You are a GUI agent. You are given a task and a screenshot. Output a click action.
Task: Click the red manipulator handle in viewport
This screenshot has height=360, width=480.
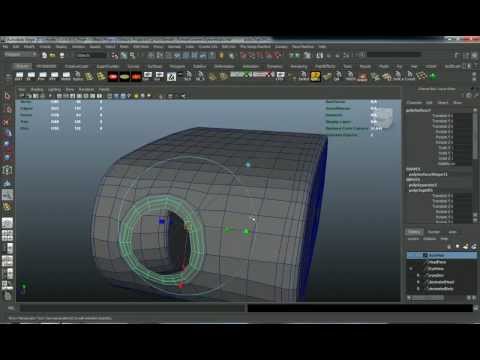tap(181, 285)
